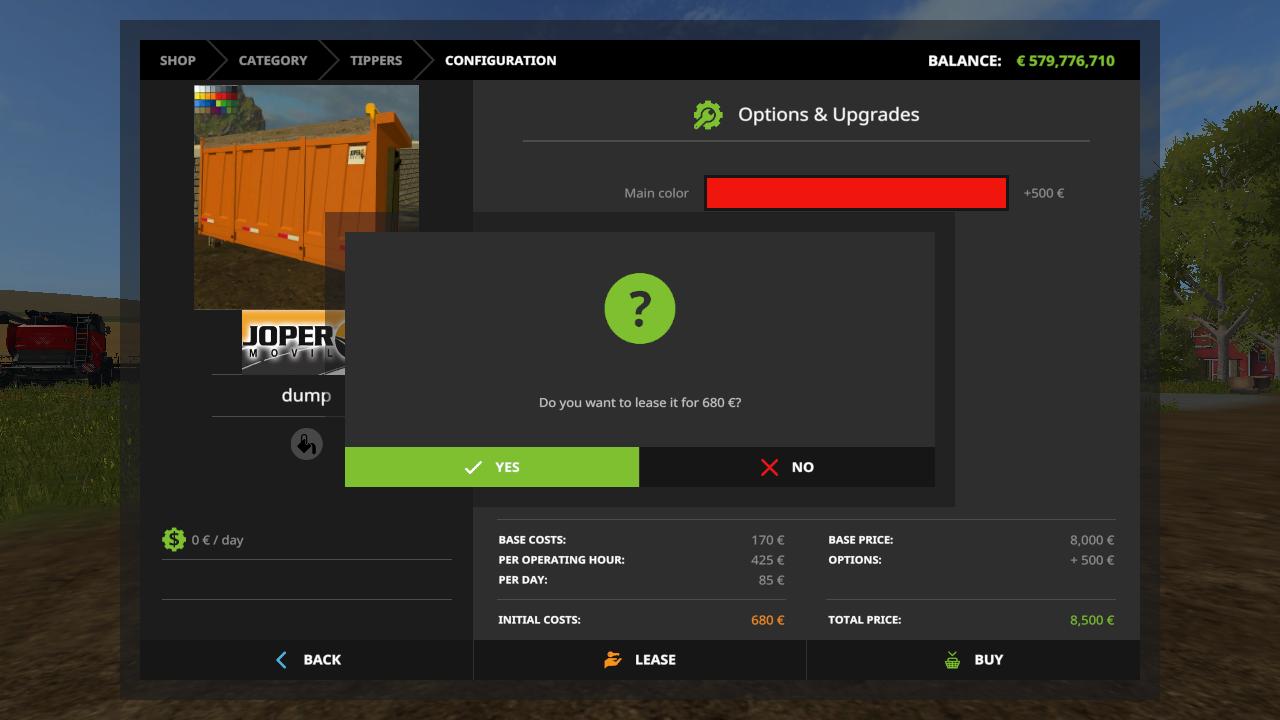Pick the red Main color swatch
This screenshot has width=1280, height=720.
[856, 193]
